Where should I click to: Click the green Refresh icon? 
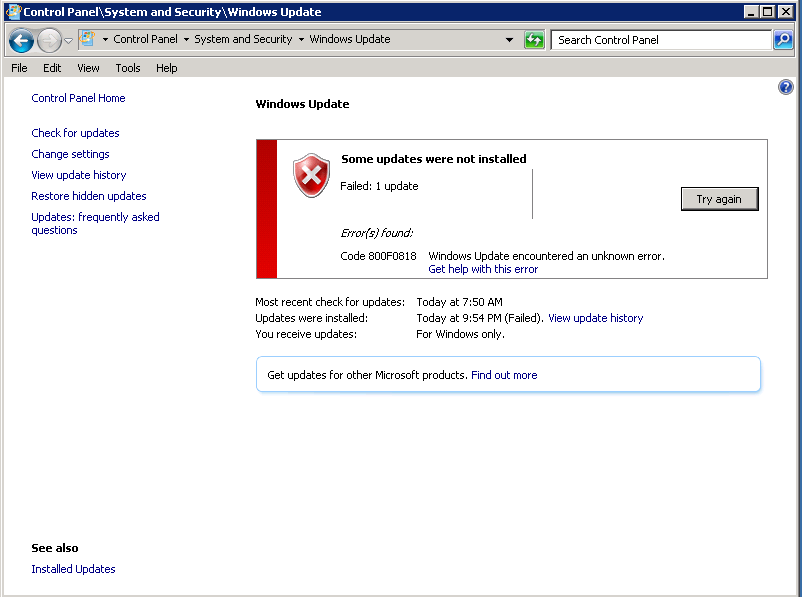pyautogui.click(x=534, y=40)
